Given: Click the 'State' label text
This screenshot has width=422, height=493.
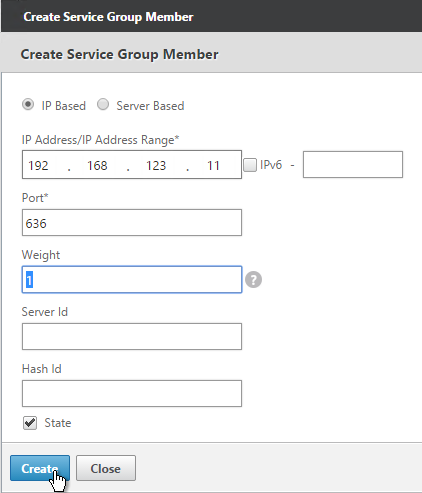Looking at the screenshot, I should tap(58, 423).
